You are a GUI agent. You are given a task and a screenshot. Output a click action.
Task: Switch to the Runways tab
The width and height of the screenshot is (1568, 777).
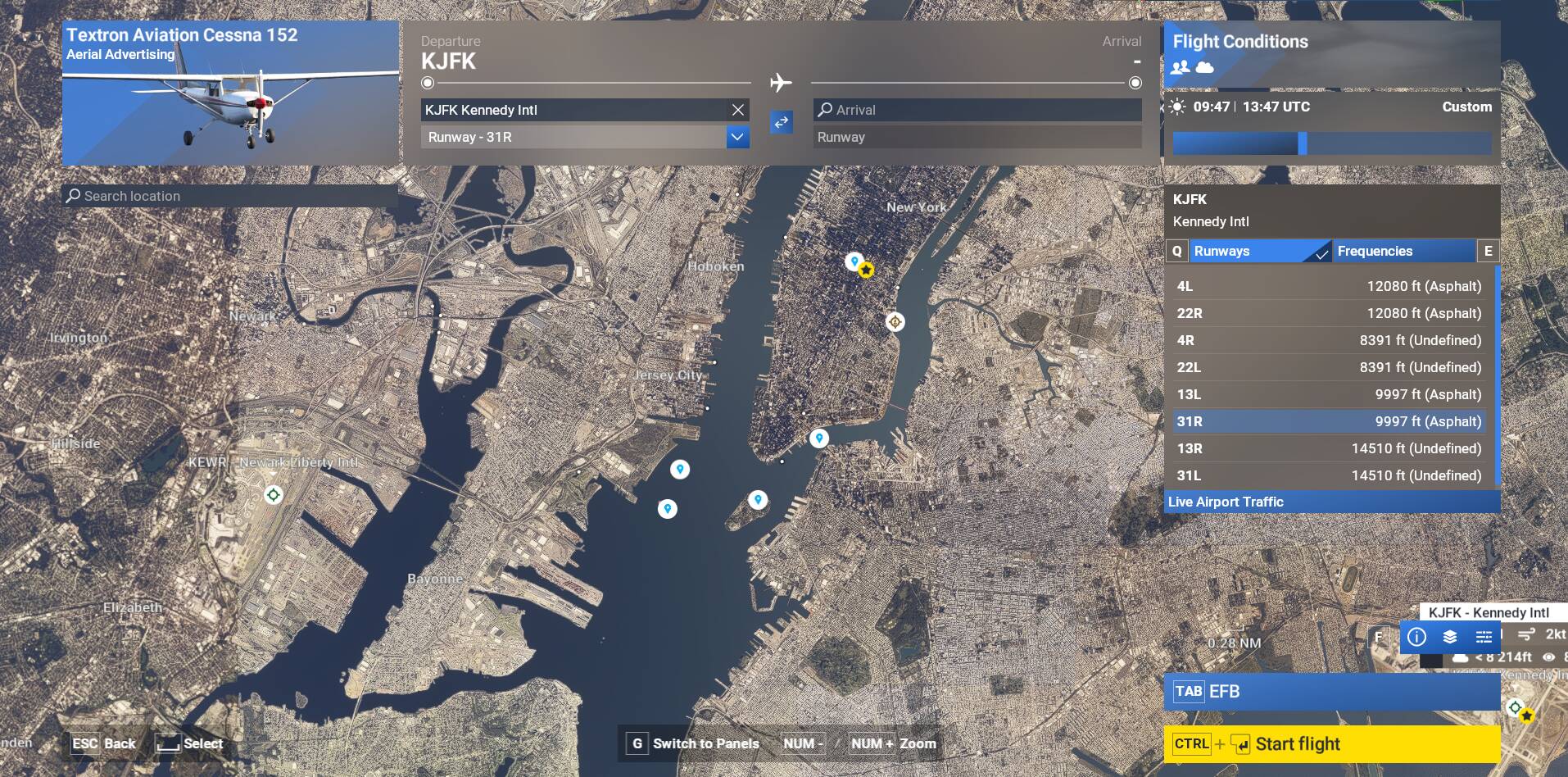point(1260,251)
